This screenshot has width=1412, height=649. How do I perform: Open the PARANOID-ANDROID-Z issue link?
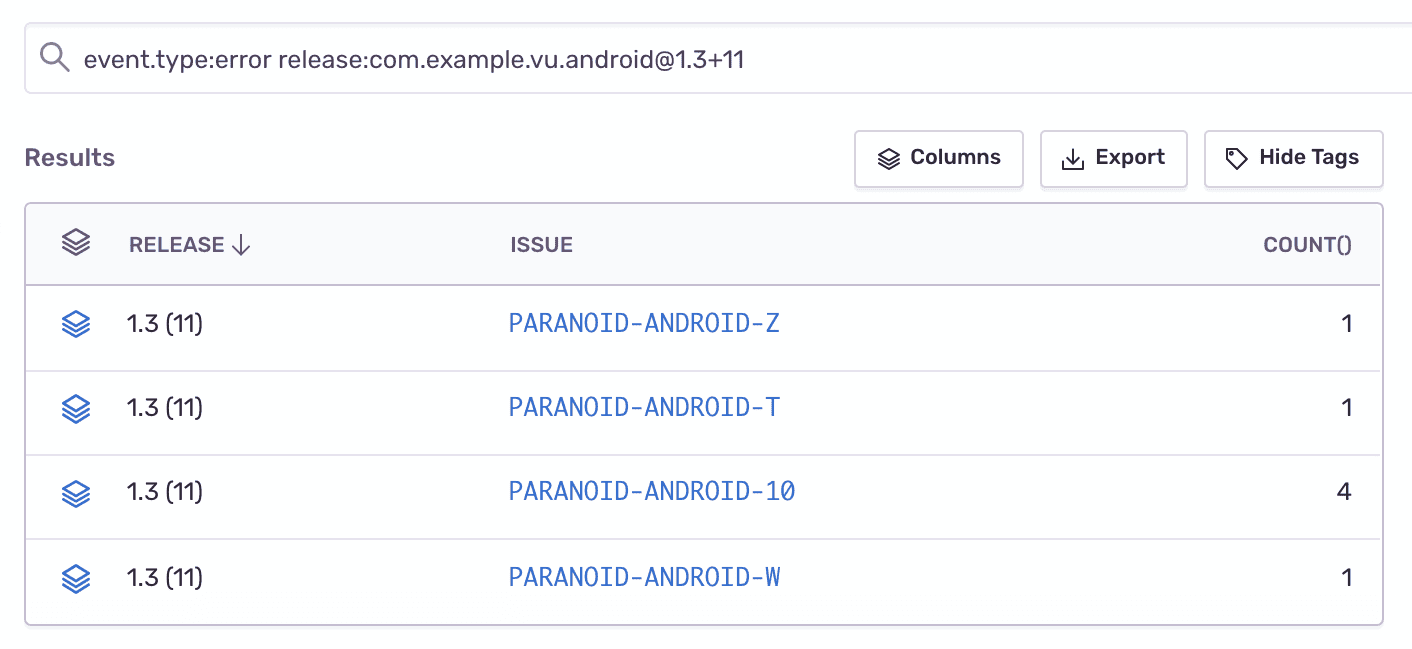point(644,324)
